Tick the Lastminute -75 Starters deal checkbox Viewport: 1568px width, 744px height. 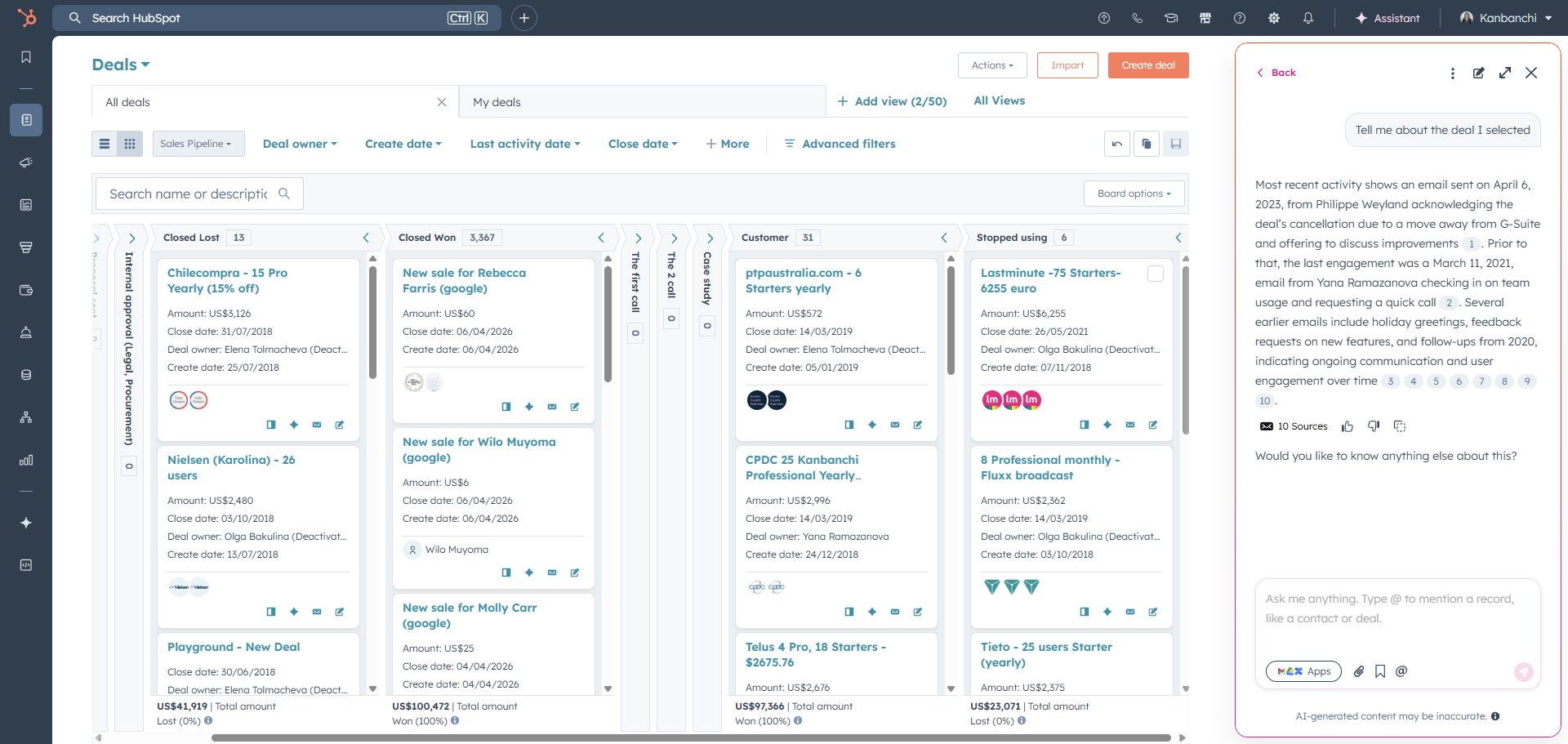tap(1156, 274)
